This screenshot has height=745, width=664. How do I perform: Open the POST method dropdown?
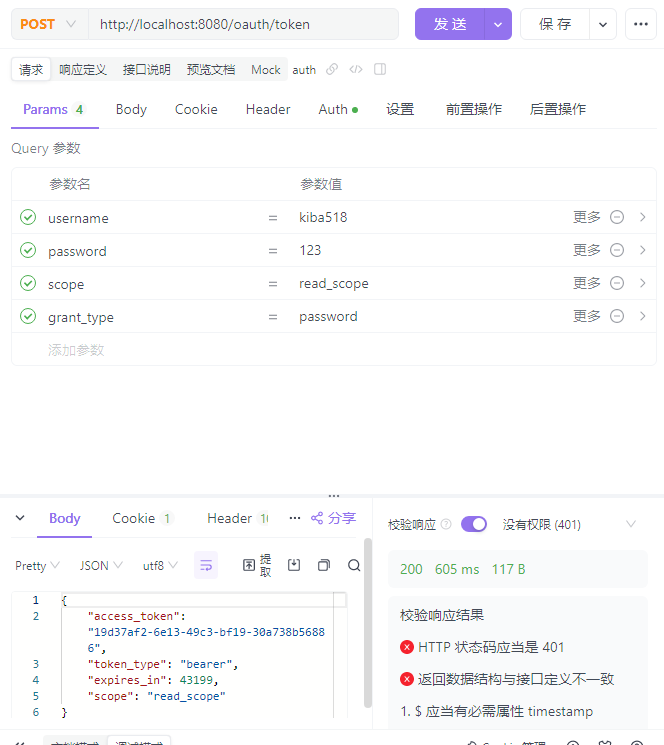click(48, 24)
